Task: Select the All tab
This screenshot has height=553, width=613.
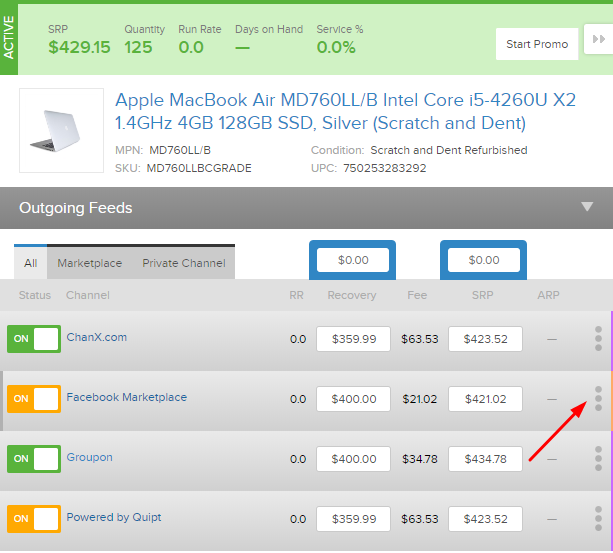Action: click(30, 263)
